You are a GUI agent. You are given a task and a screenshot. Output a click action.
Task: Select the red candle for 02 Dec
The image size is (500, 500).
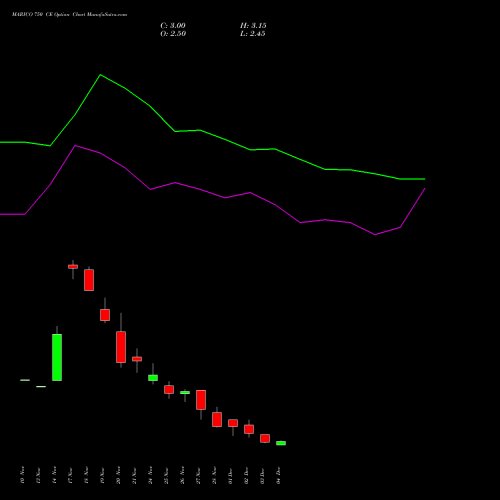[249, 429]
